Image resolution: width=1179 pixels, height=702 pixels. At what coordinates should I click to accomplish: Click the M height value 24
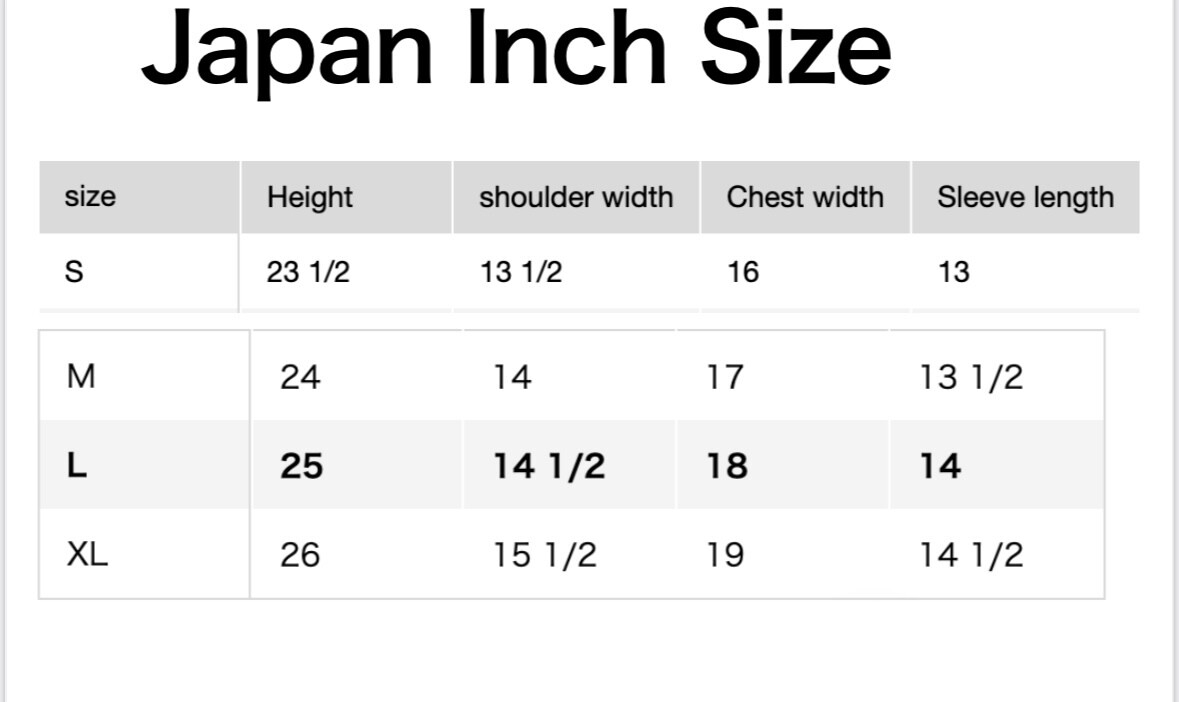(300, 377)
